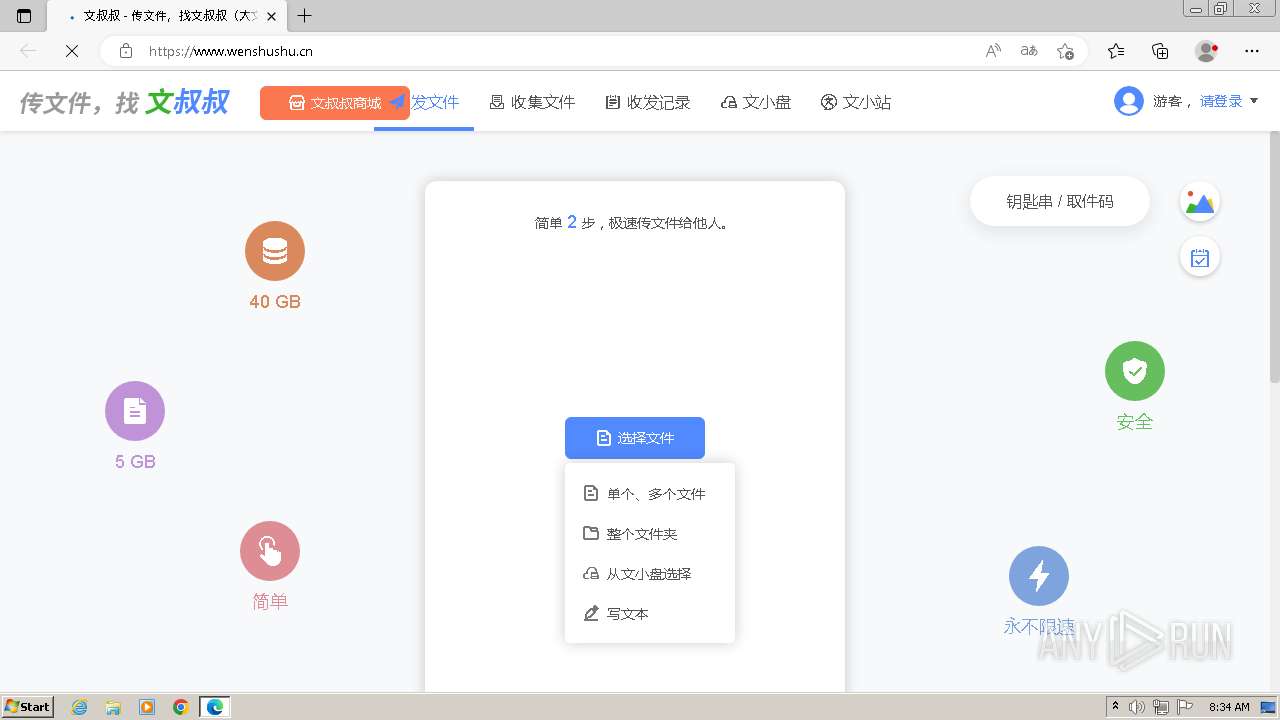The image size is (1280, 720).
Task: View site information lock icon
Action: tap(126, 51)
